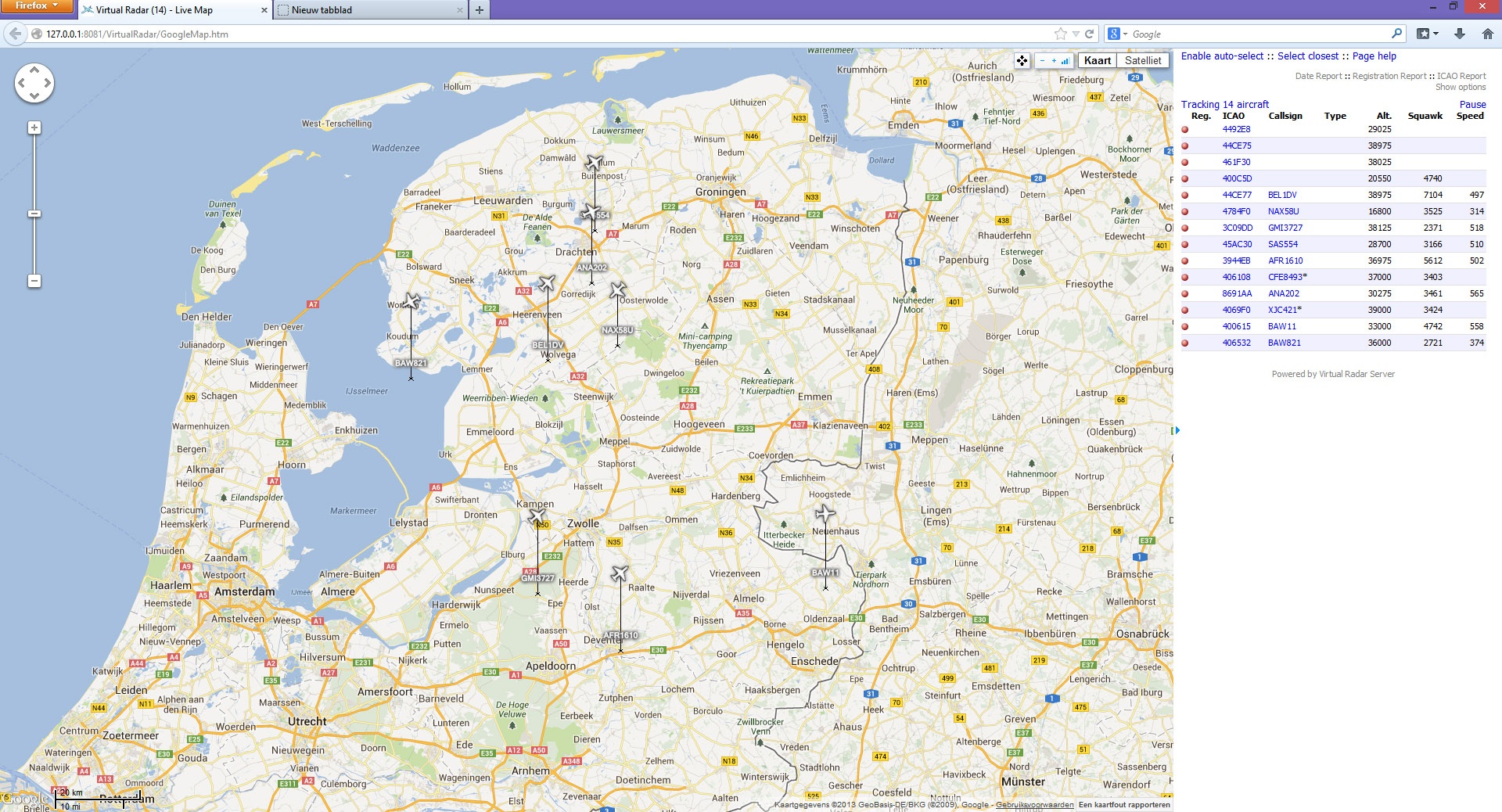Image resolution: width=1502 pixels, height=812 pixels.
Task: Select callsign XJC421* in the aircraft list
Action: [x=1285, y=311]
